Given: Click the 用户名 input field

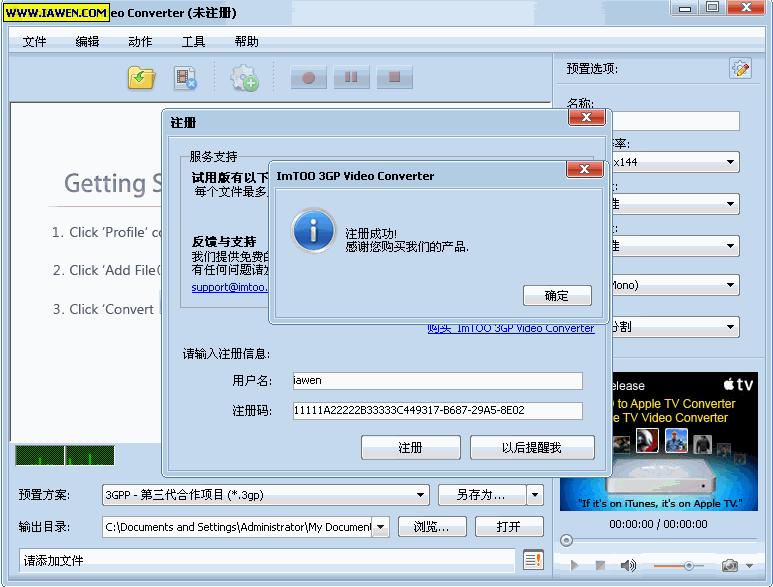Looking at the screenshot, I should tap(436, 381).
